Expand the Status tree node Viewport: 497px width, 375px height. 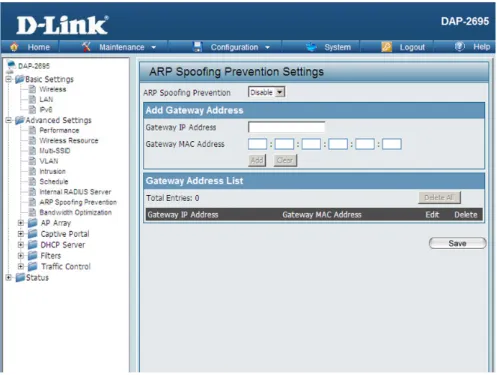click(x=8, y=277)
